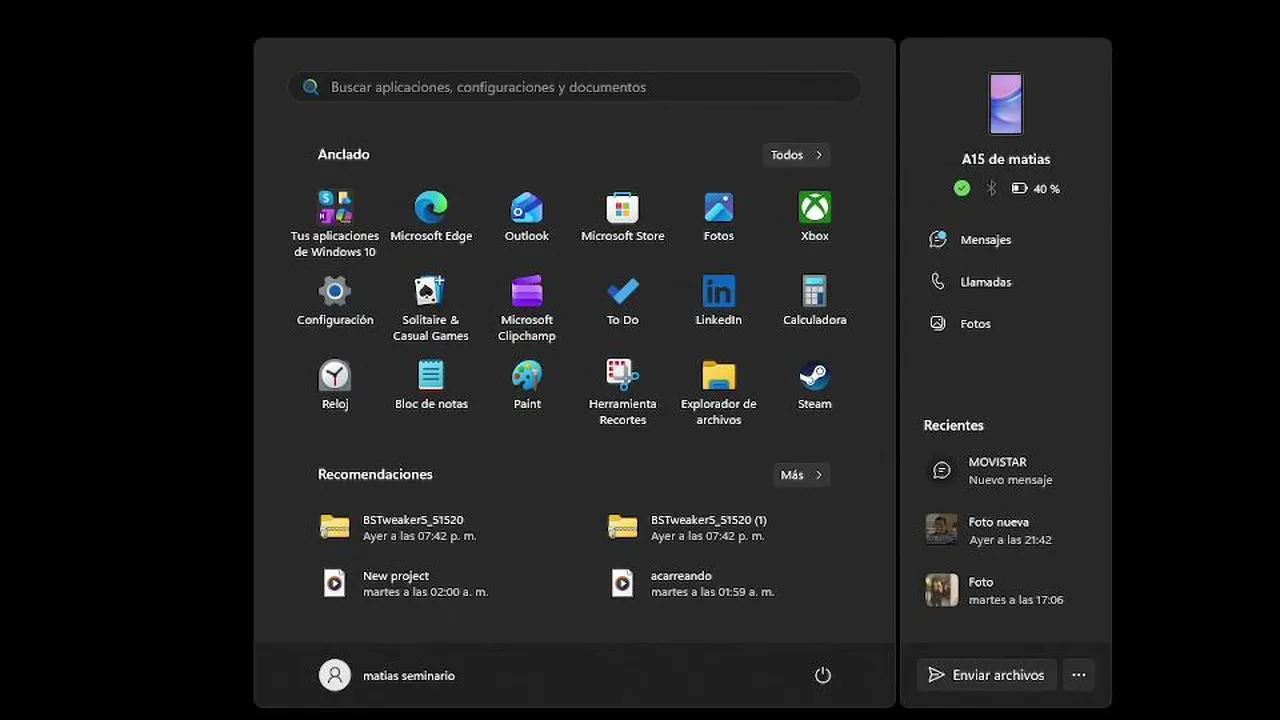The width and height of the screenshot is (1280, 720).
Task: Click the A15 de matias phone image
Action: click(x=1006, y=103)
